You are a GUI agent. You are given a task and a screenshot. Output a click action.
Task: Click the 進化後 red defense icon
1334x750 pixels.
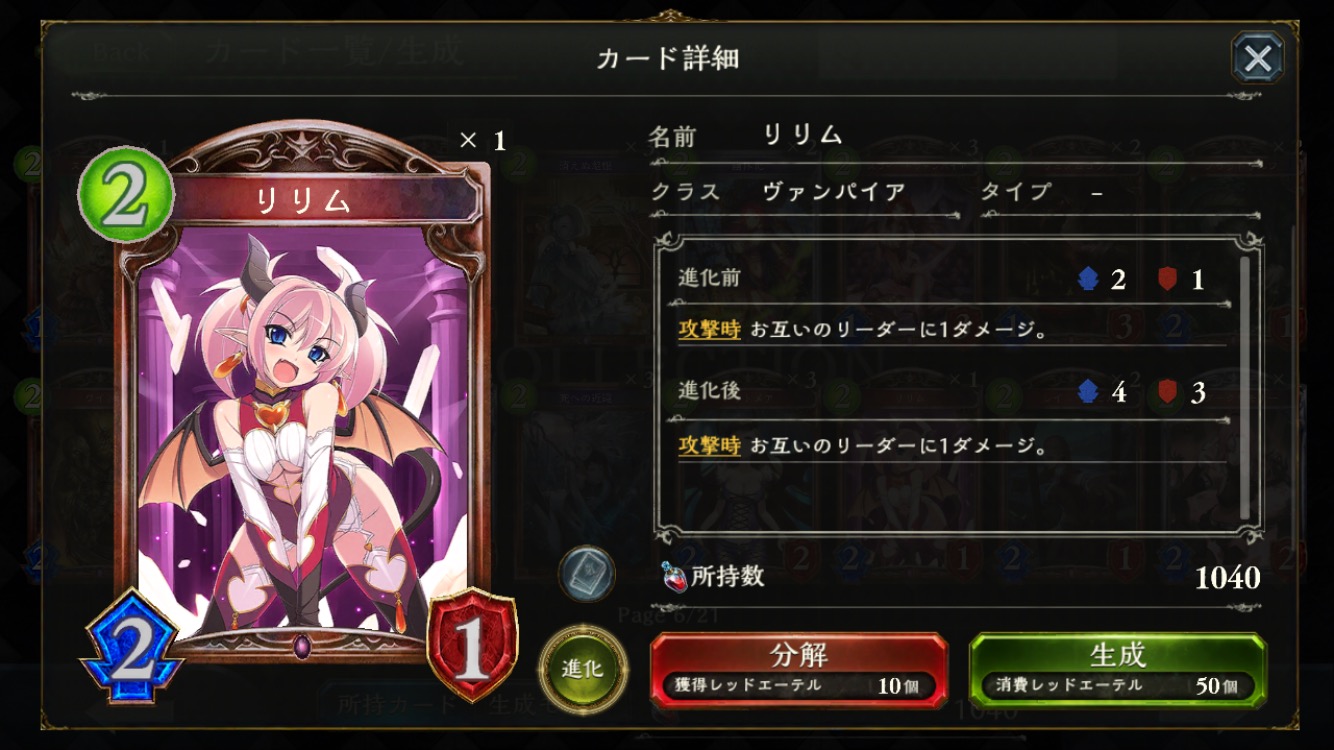pos(1168,392)
